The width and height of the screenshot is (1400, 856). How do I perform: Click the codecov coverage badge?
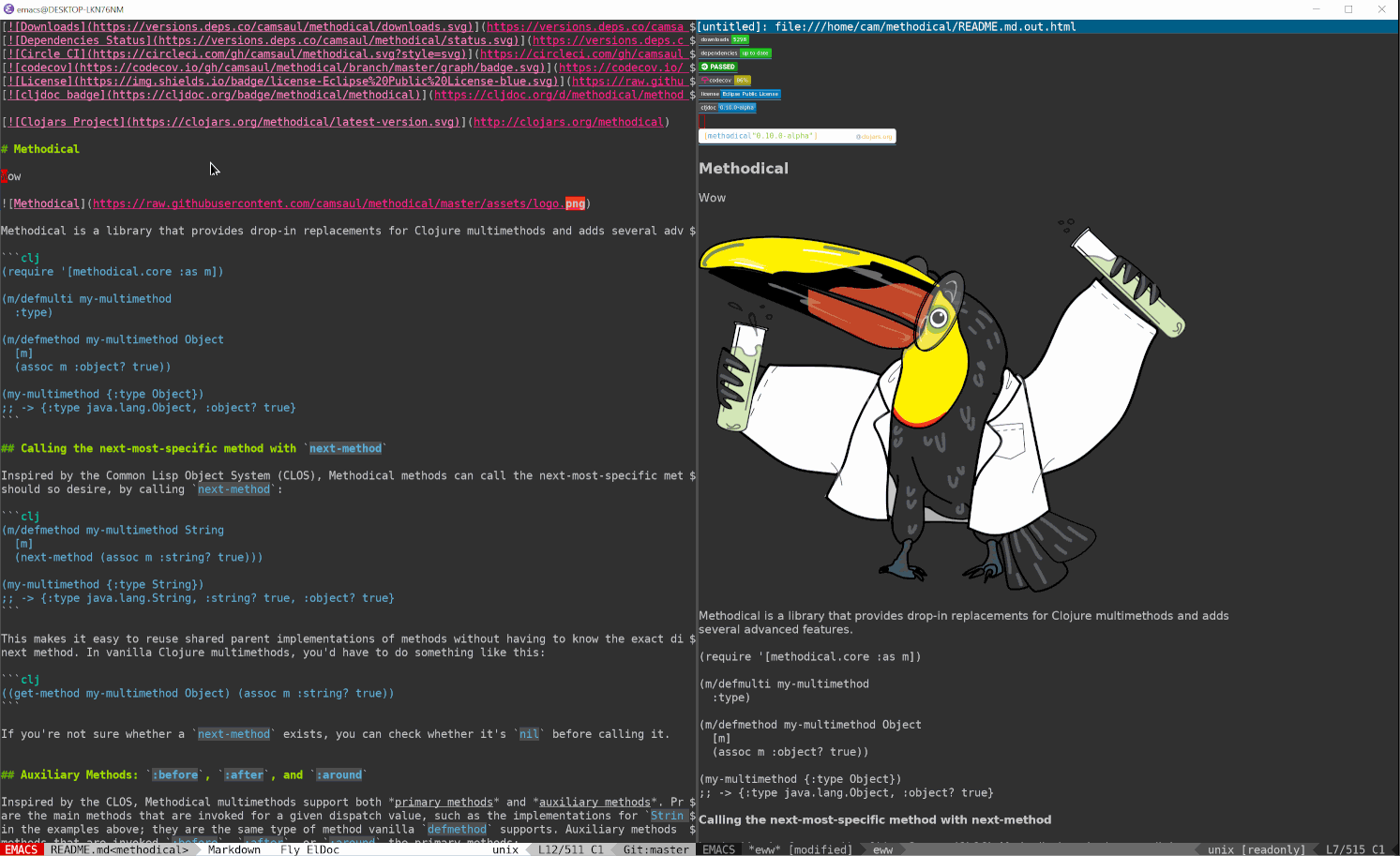[x=725, y=81]
